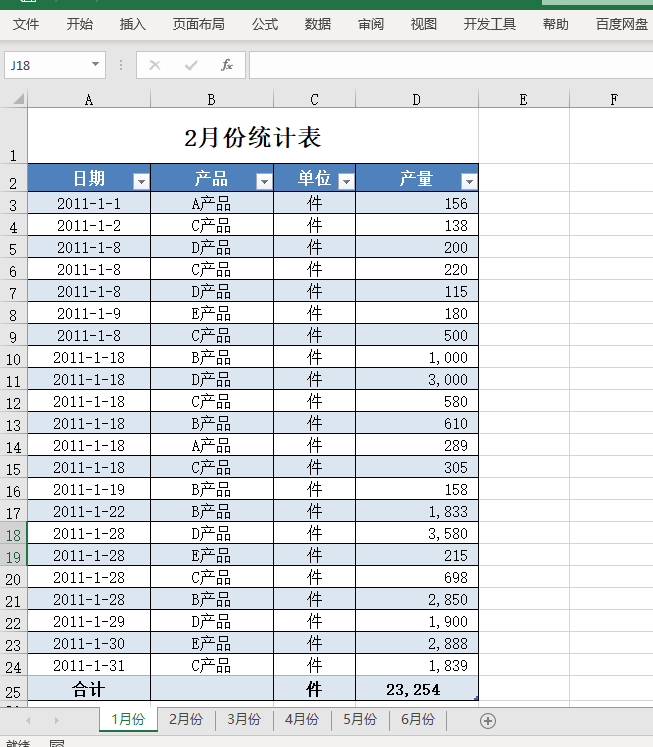Viewport: 653px width, 747px height.
Task: Click inside the formula bar input
Action: [x=451, y=65]
